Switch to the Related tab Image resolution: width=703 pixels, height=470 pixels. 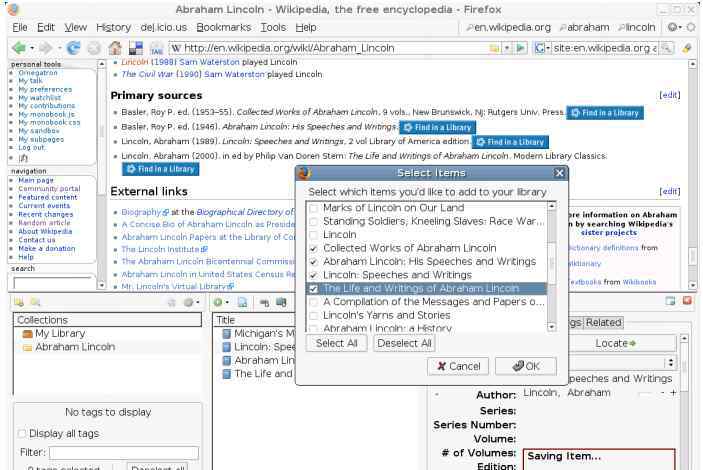[603, 322]
